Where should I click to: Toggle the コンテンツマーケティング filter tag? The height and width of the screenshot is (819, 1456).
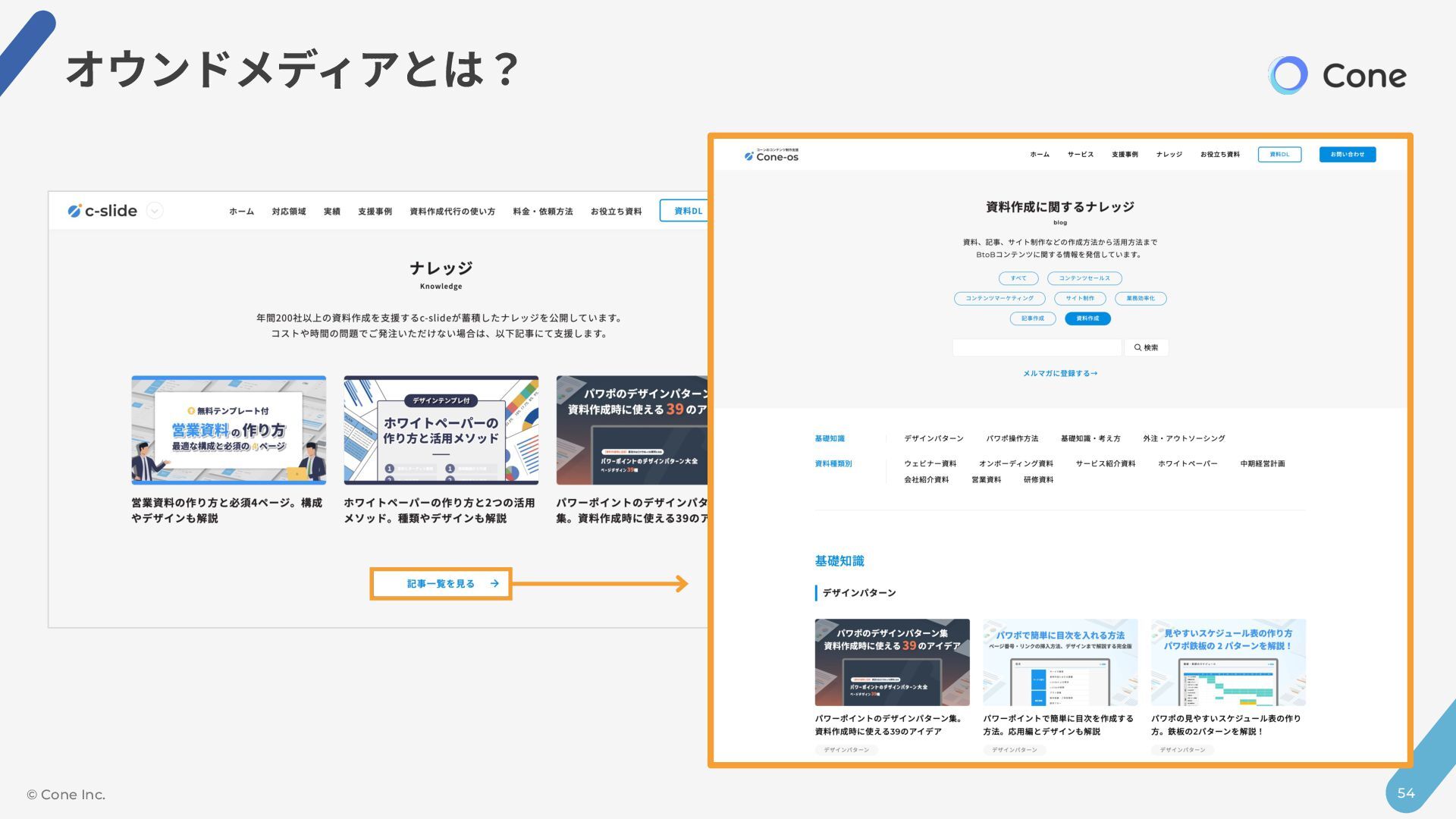tap(999, 299)
